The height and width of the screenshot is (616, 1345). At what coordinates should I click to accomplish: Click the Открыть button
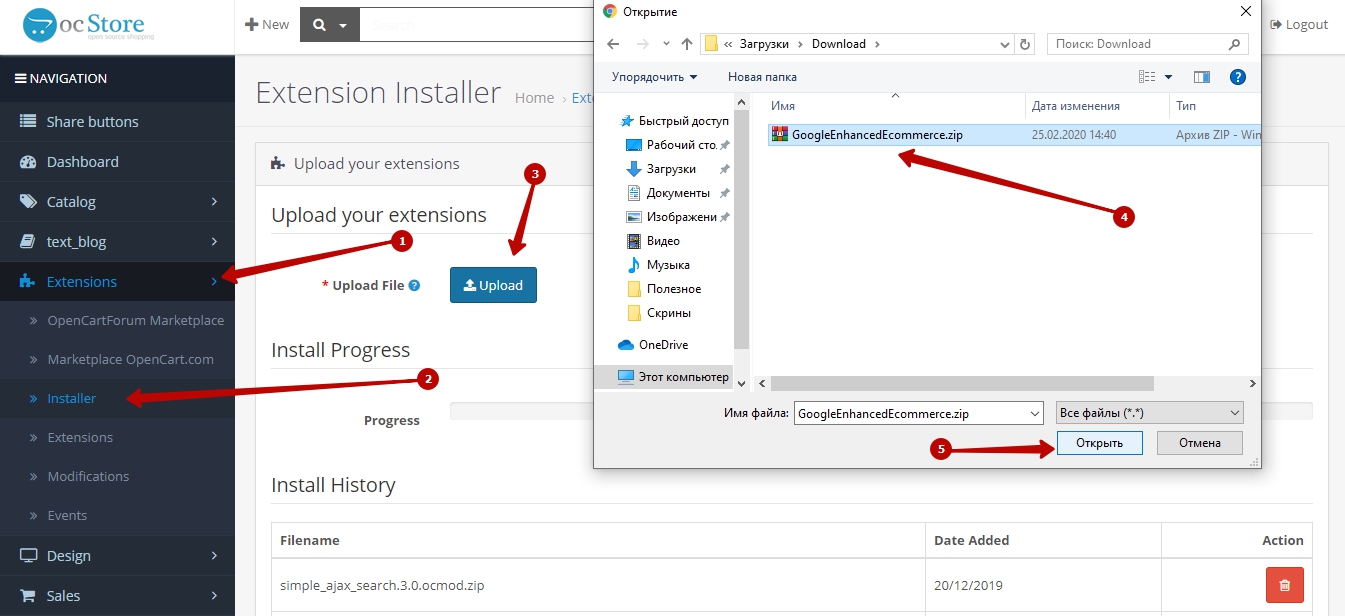pyautogui.click(x=1099, y=443)
